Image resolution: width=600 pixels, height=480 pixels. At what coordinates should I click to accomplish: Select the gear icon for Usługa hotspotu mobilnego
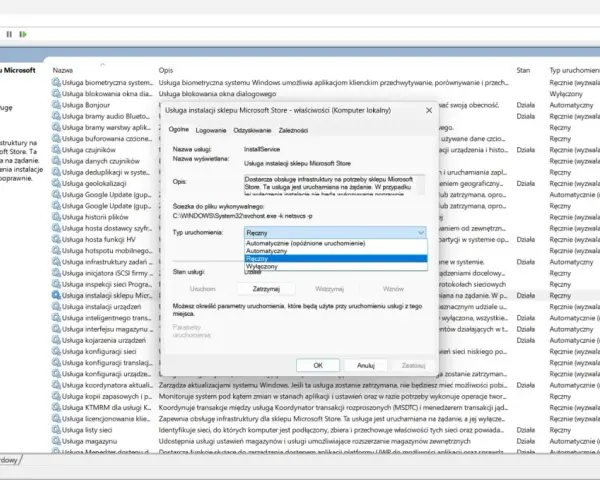[x=56, y=251]
